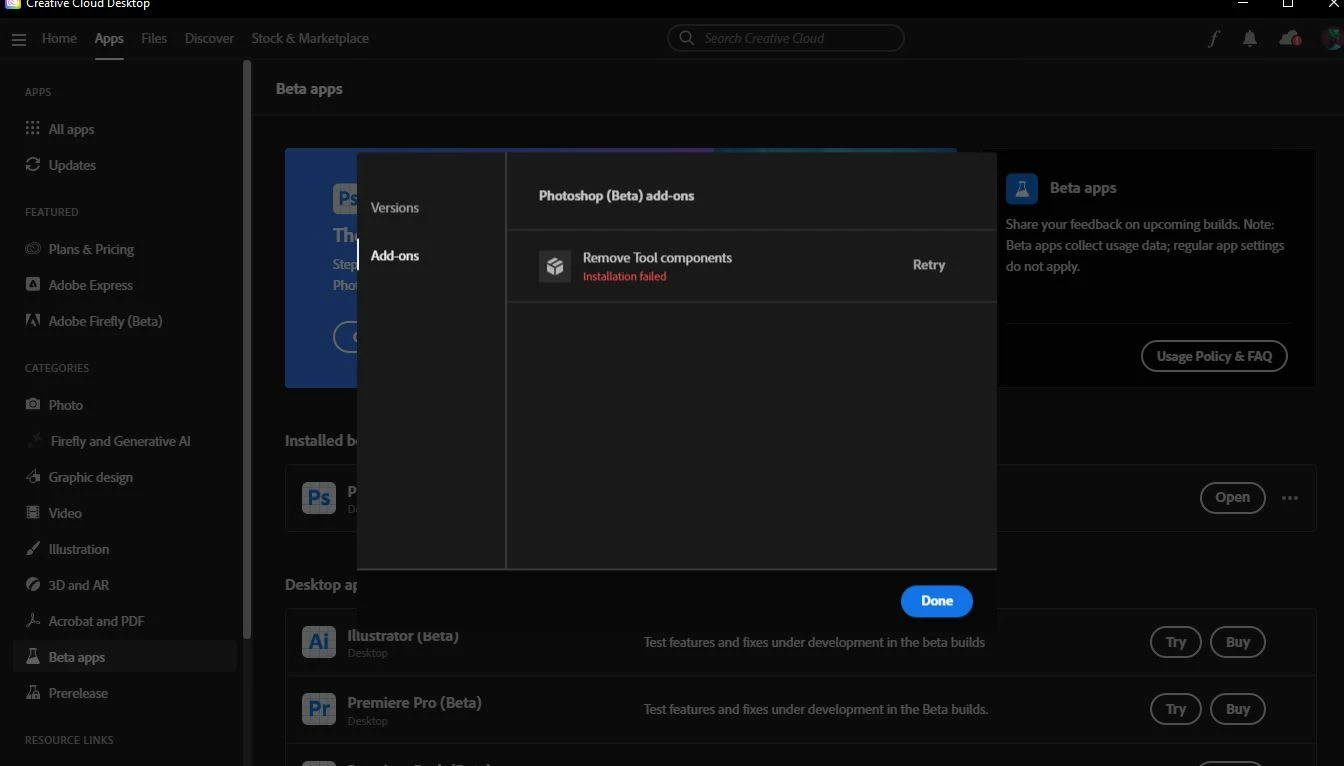Click the 3D and AR cube icon
This screenshot has height=766, width=1344.
click(33, 585)
